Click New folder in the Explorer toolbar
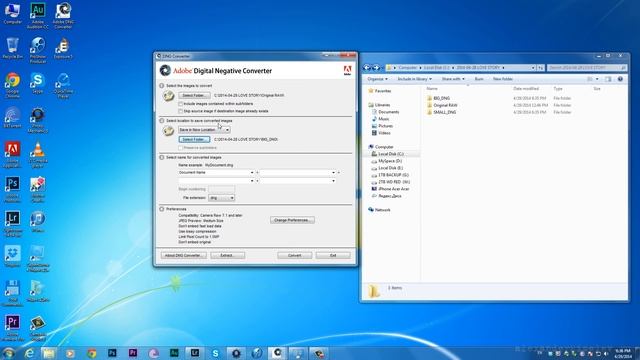The height and width of the screenshot is (360, 640). [503, 79]
